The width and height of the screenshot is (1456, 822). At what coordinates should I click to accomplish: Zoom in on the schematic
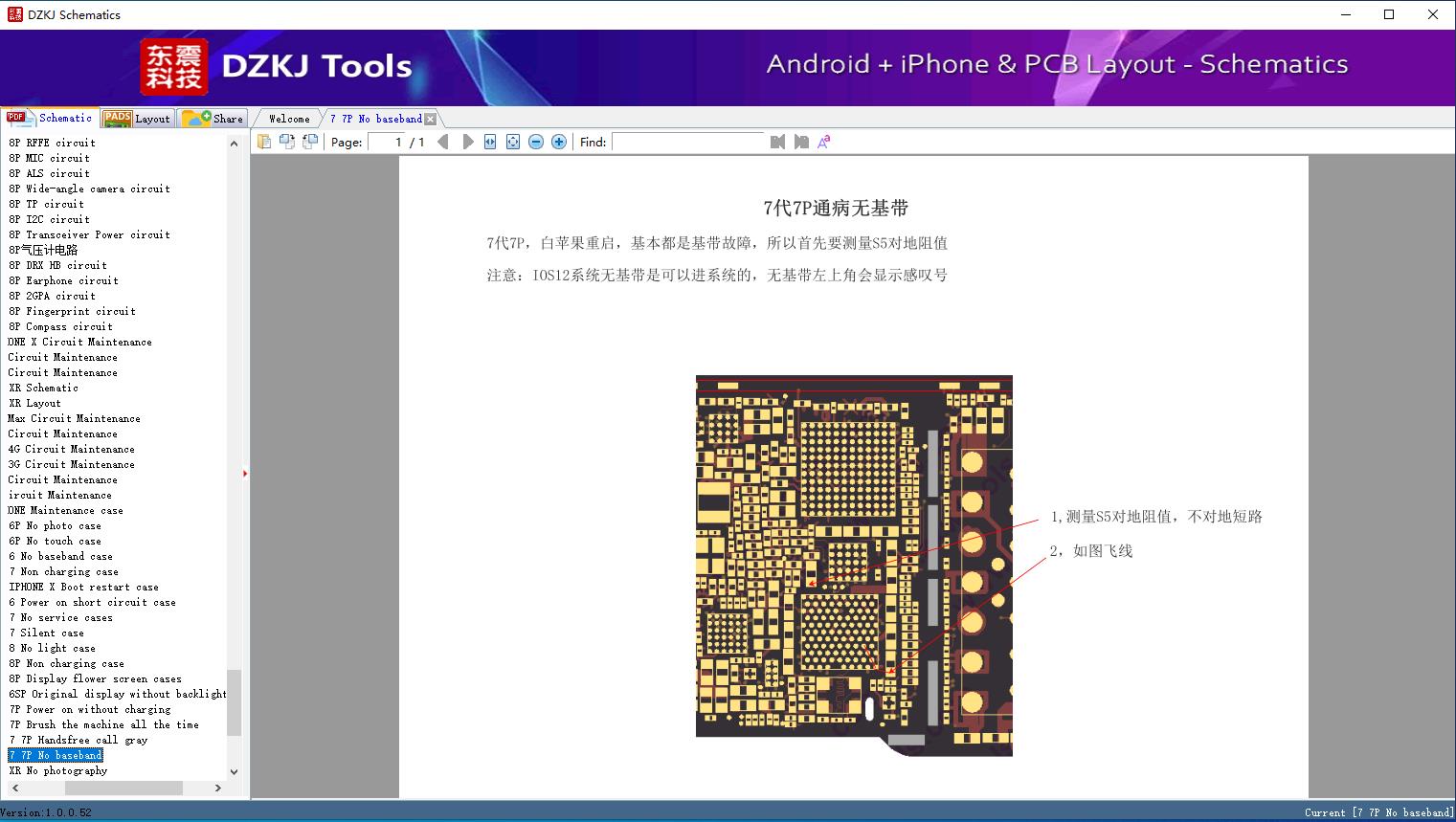tap(559, 142)
